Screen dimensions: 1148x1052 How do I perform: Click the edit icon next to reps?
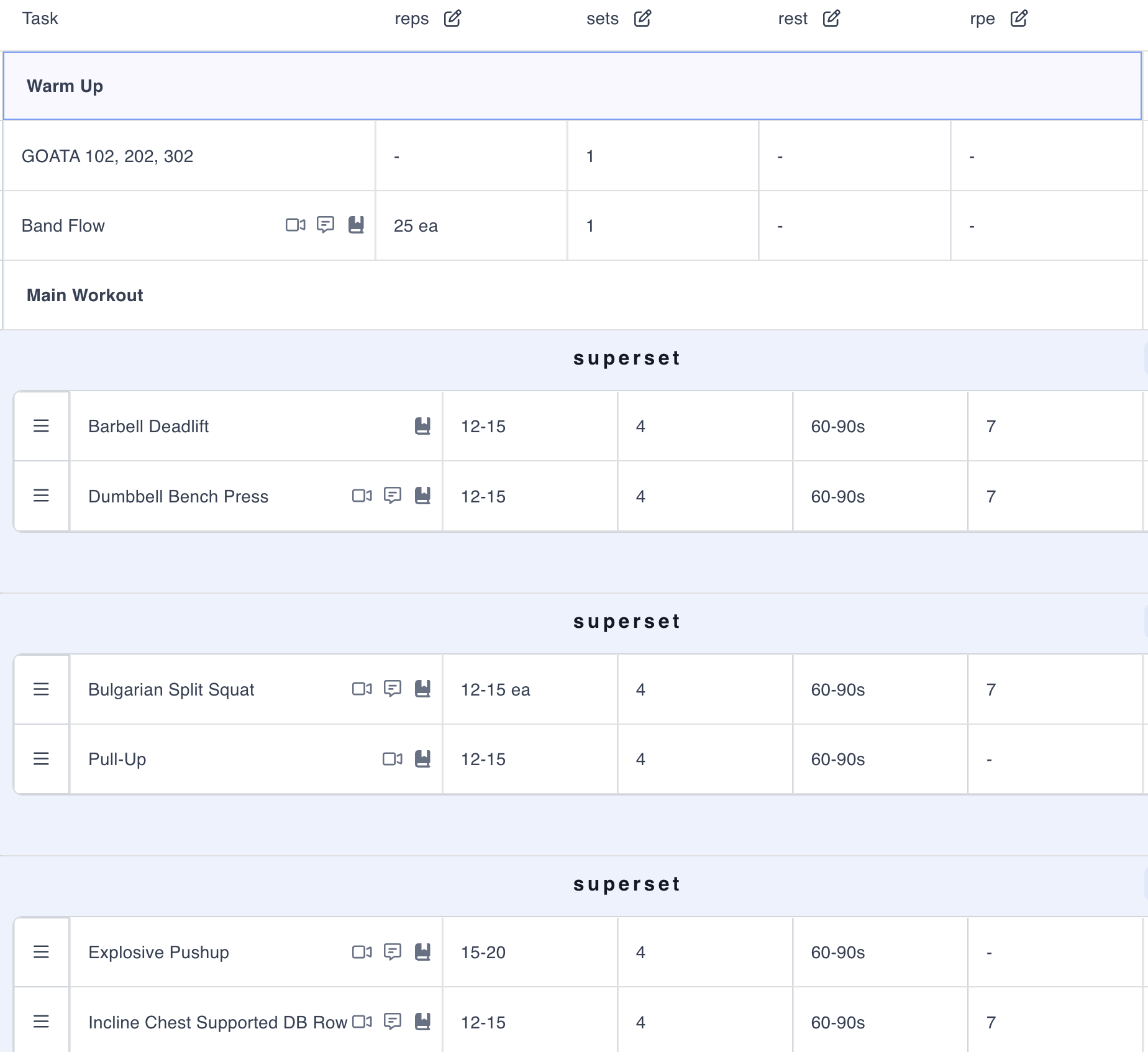452,19
